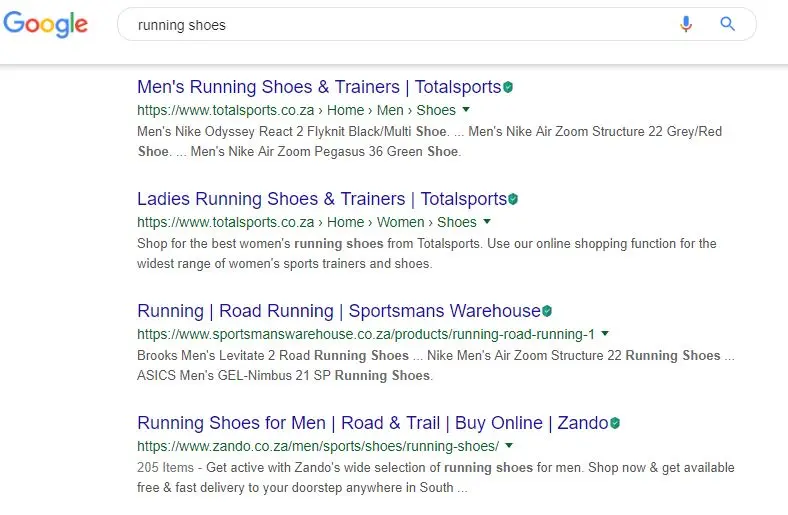
Task: Click the sportsmanswarehouse.co.za green URL text
Action: [x=365, y=334]
